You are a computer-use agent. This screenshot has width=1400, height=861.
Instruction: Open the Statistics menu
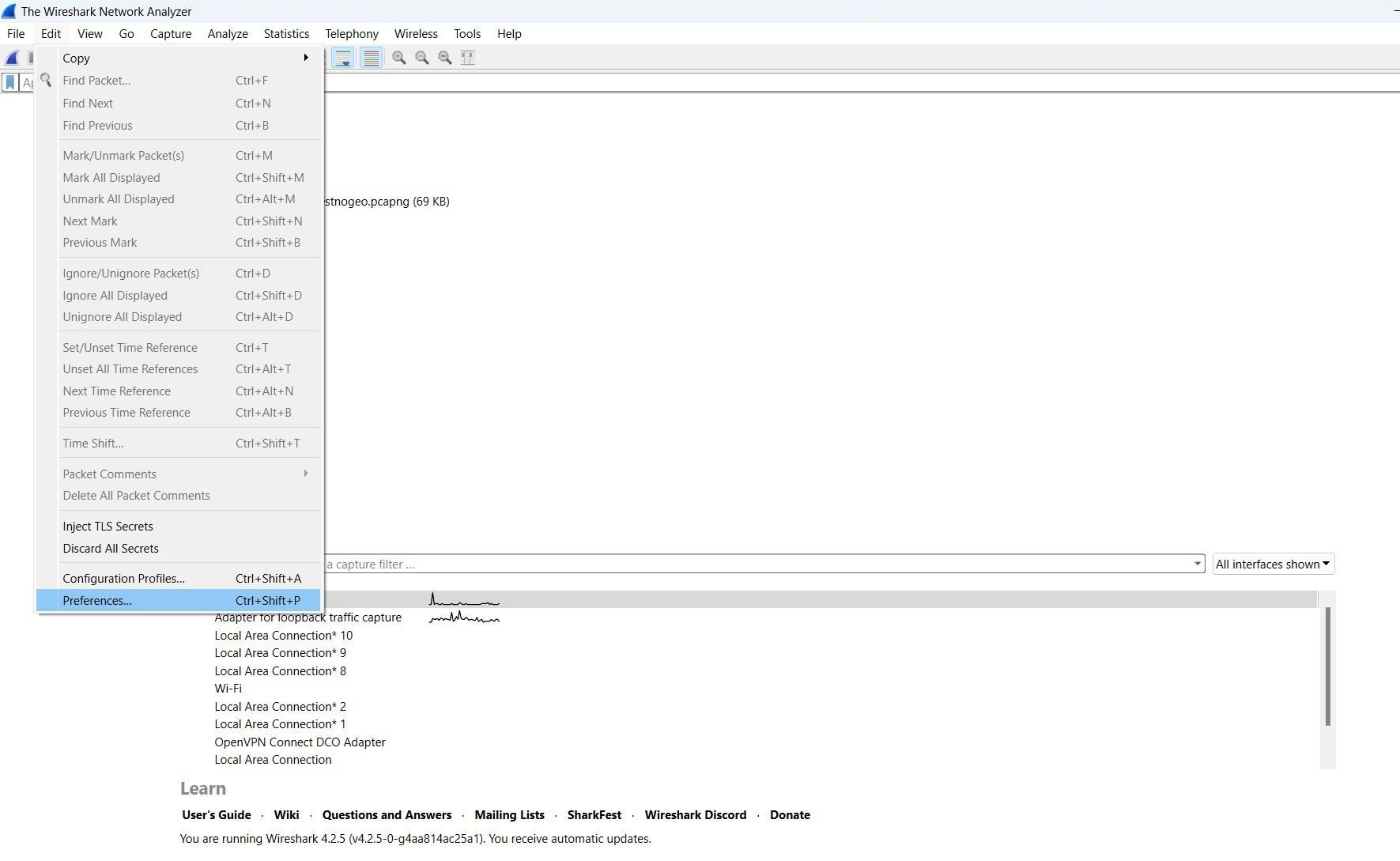286,33
